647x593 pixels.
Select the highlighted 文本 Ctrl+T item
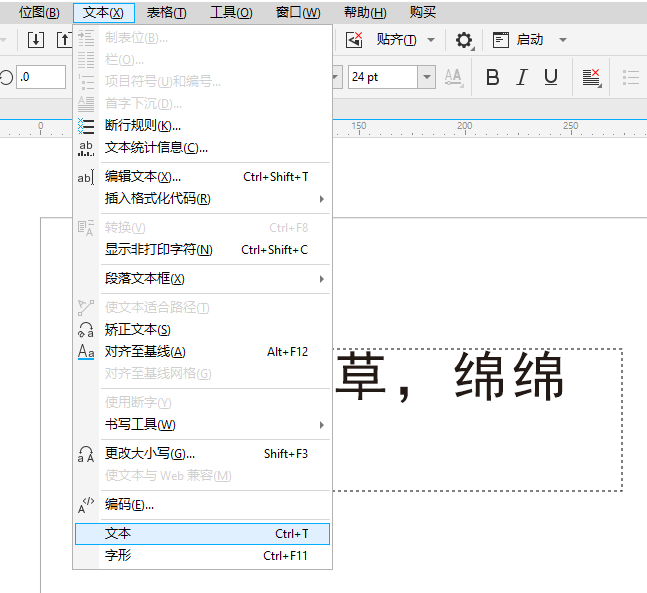click(x=203, y=534)
